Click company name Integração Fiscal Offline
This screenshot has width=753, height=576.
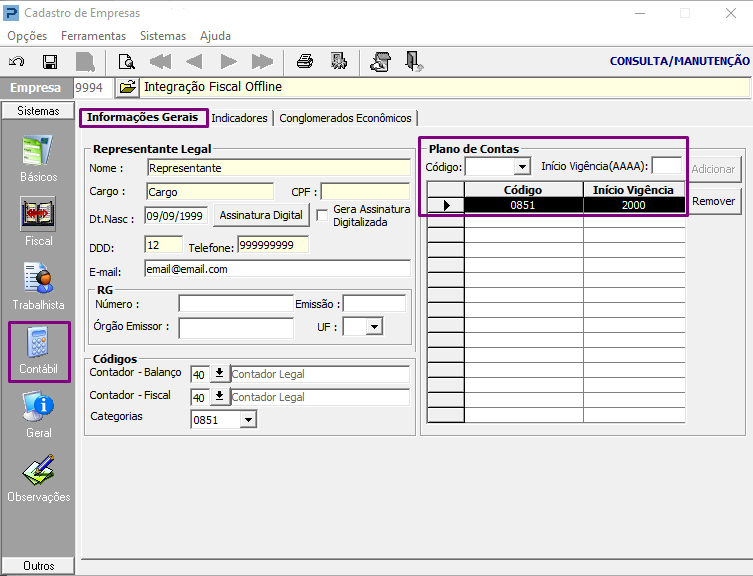213,87
